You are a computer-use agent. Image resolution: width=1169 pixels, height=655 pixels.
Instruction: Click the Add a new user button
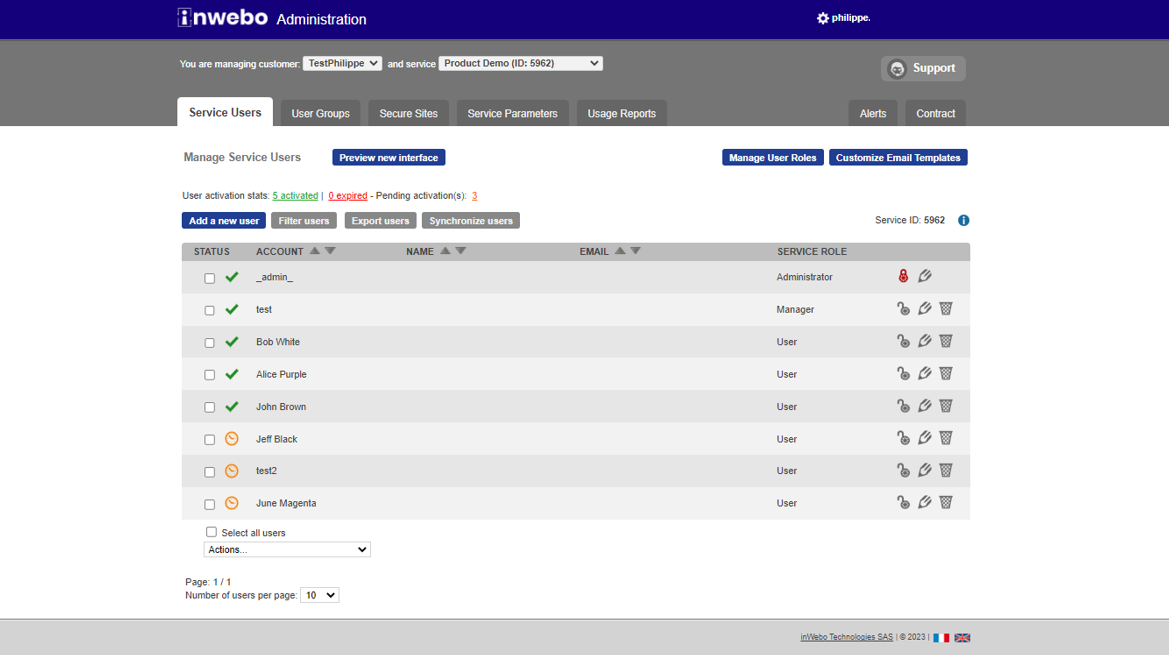coord(223,220)
